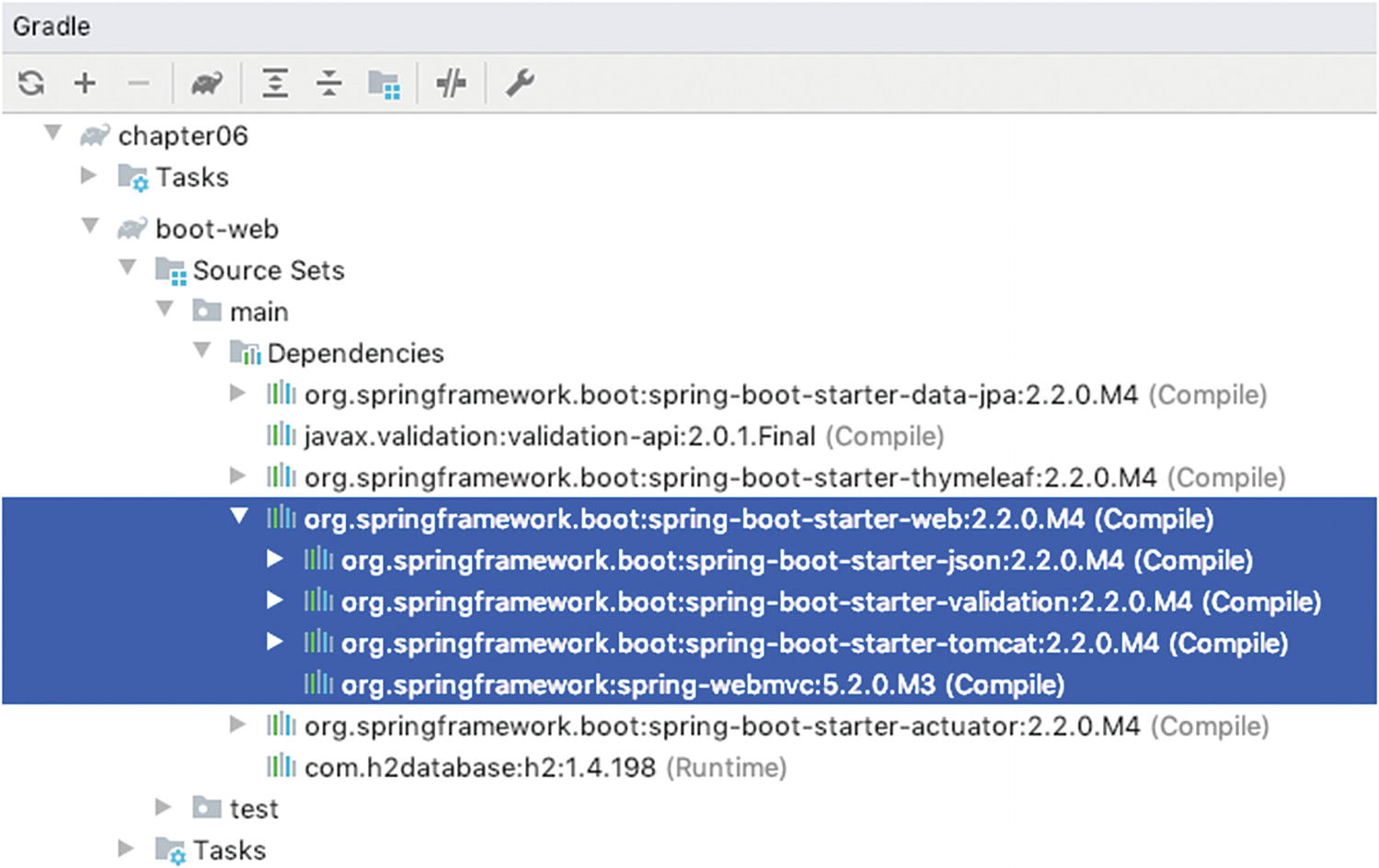Click the Gradle panel title
1379x868 pixels.
[52, 26]
